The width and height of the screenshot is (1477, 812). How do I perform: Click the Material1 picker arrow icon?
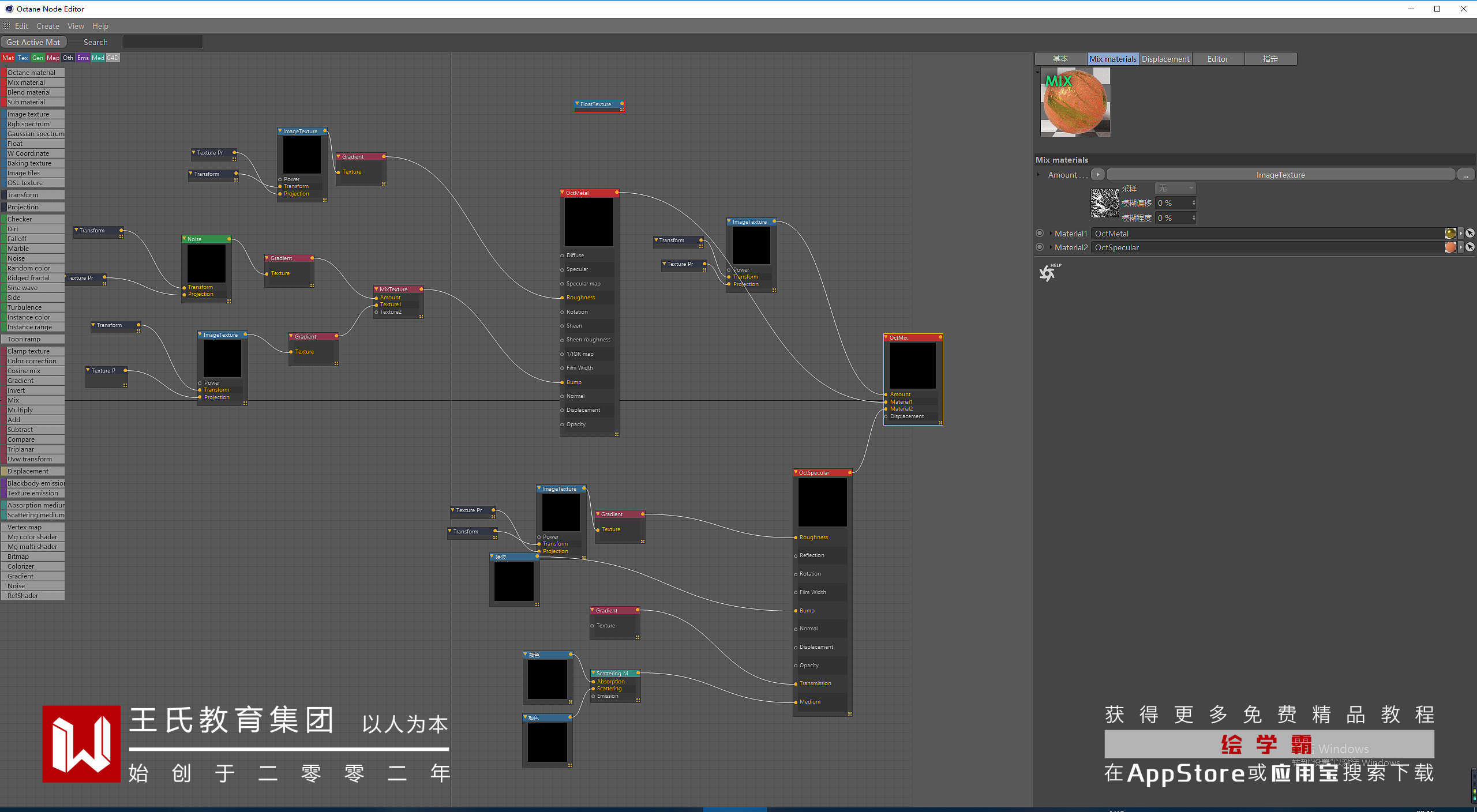tap(1470, 233)
